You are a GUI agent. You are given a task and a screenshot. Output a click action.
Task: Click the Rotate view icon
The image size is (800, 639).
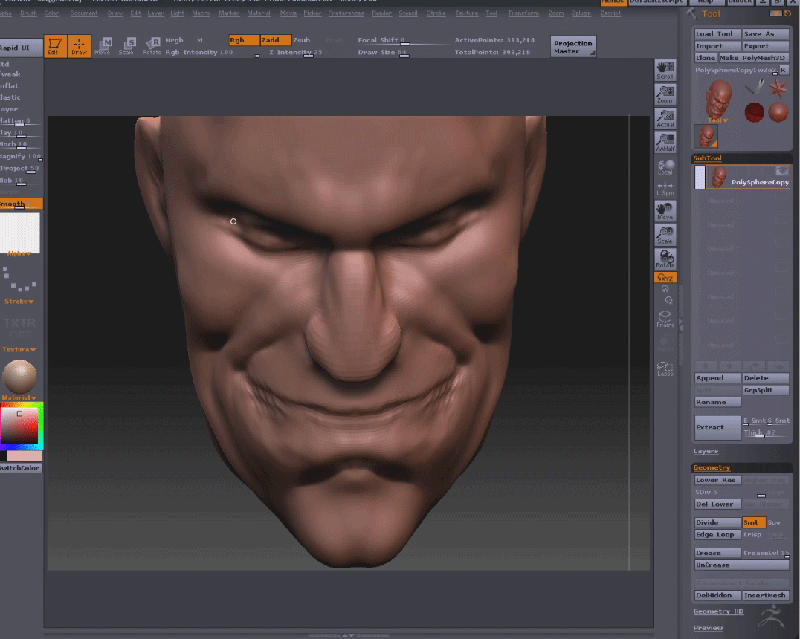665,260
